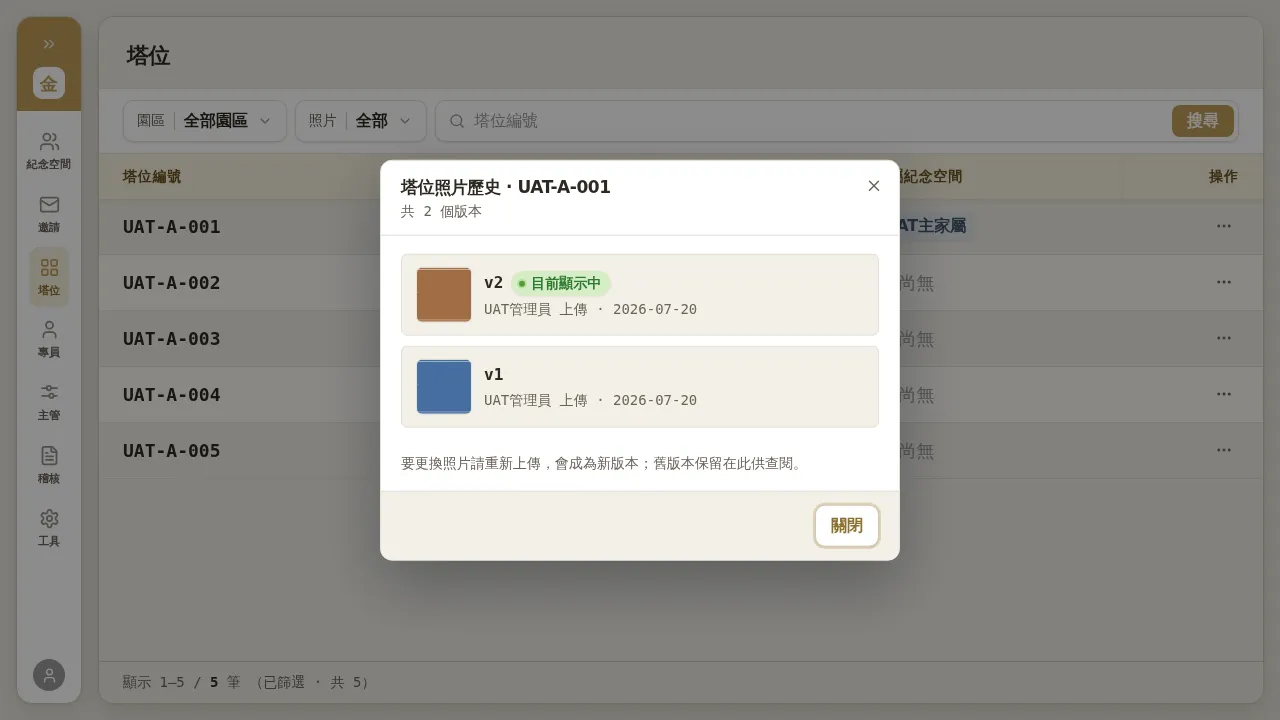This screenshot has width=1280, height=720.
Task: Click the 操作 column header
Action: [x=1223, y=177]
